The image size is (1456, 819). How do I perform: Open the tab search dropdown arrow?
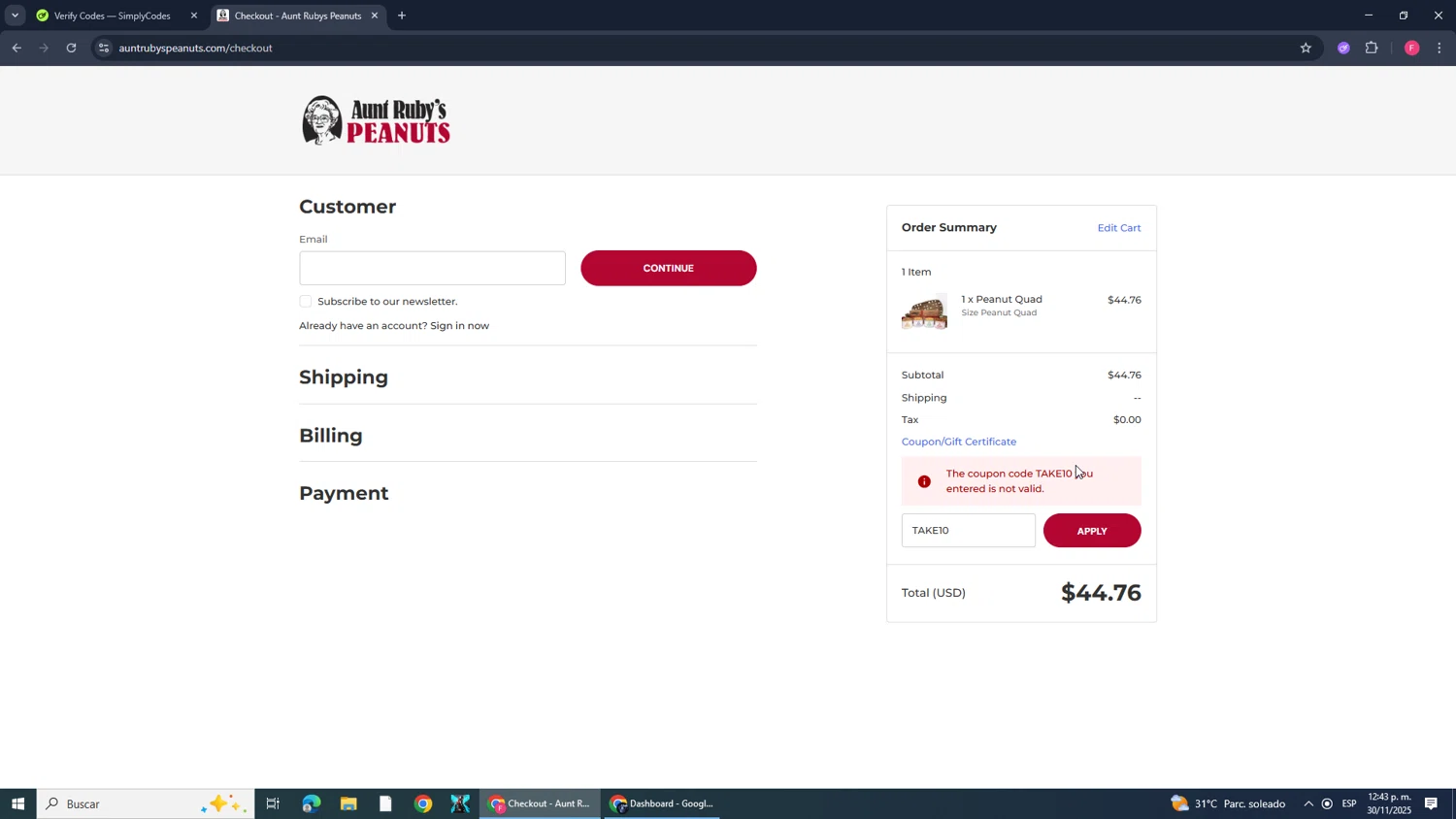15,16
